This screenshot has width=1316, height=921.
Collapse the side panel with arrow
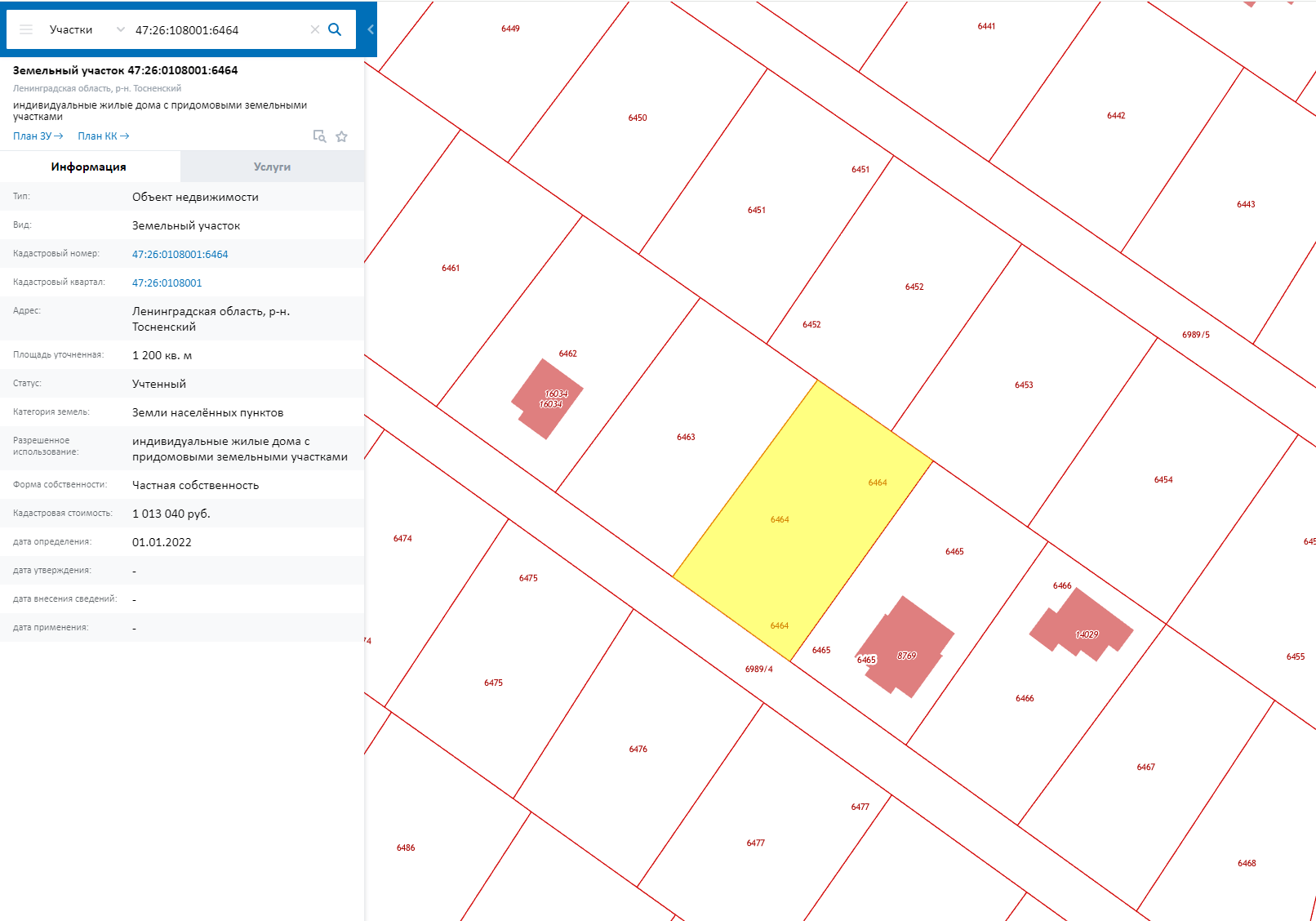(371, 29)
